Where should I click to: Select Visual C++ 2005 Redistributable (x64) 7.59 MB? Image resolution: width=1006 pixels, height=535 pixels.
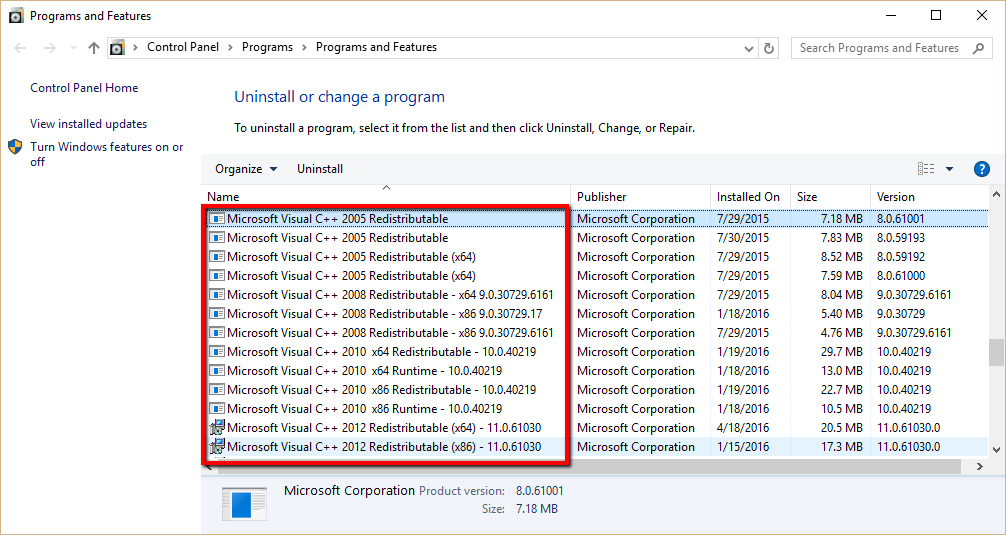tap(595, 276)
